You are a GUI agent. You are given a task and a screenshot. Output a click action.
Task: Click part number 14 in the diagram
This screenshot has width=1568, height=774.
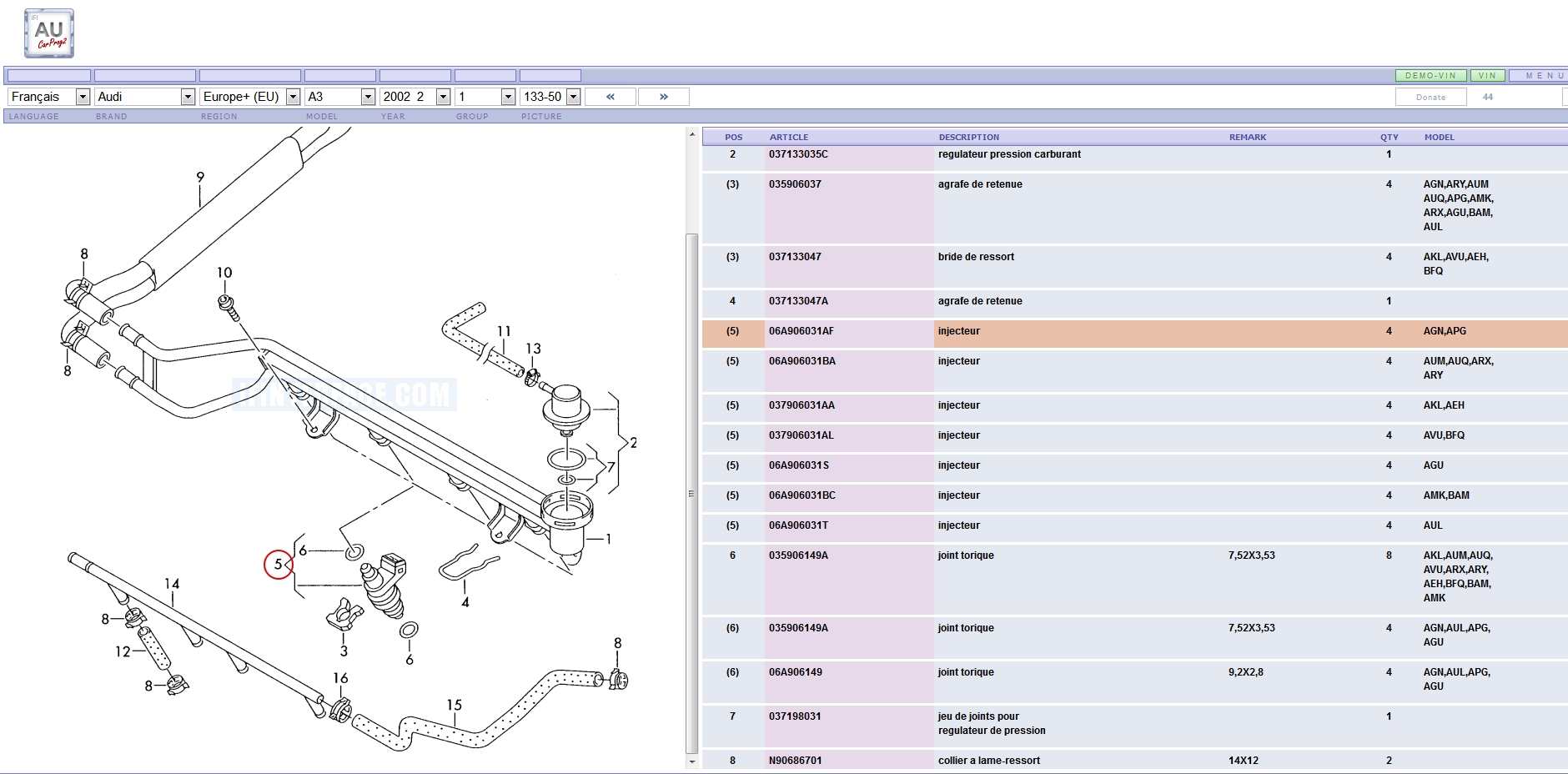point(172,584)
